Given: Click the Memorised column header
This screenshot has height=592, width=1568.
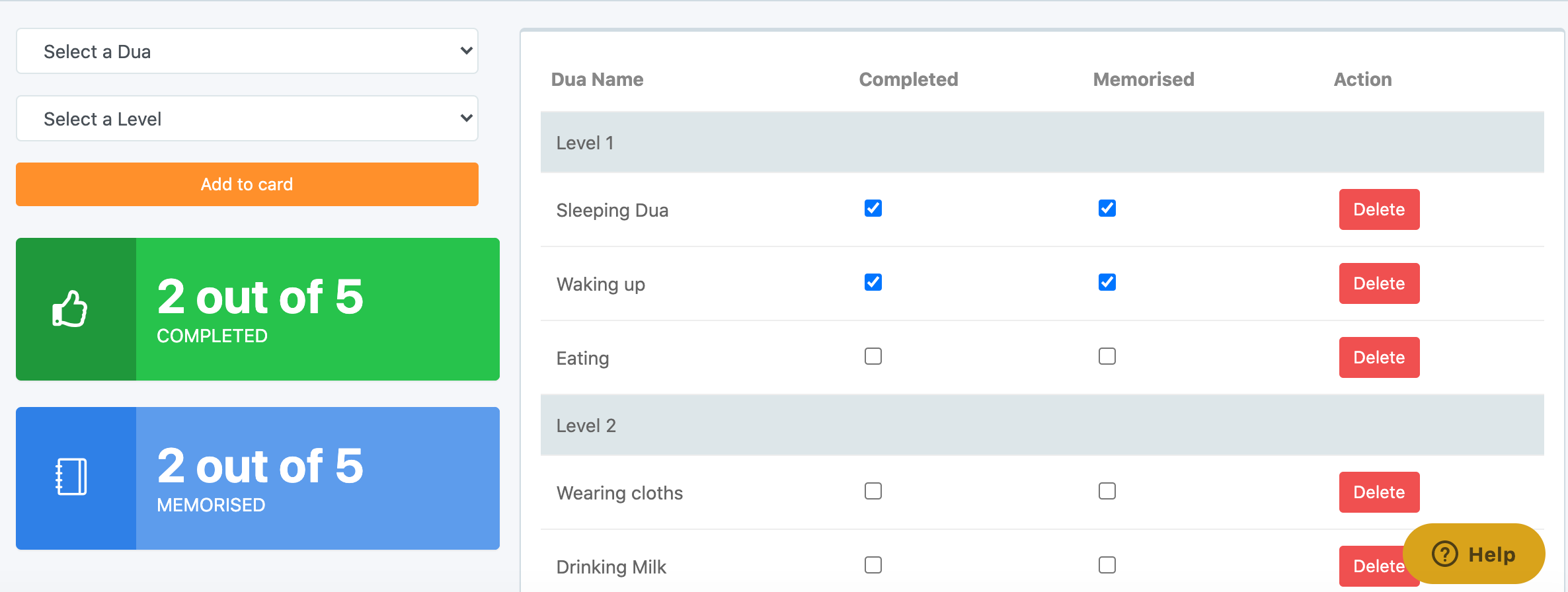Looking at the screenshot, I should click(x=1144, y=79).
